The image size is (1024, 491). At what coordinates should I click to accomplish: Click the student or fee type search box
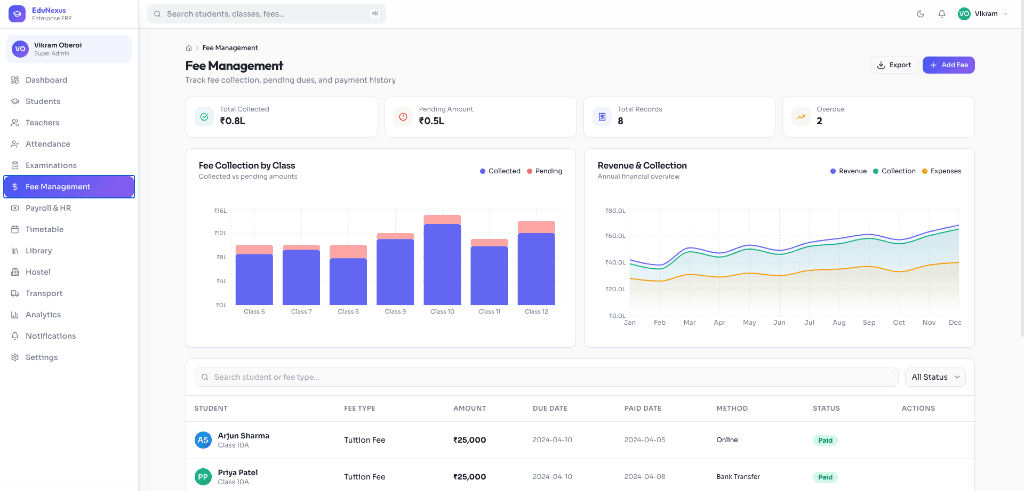tap(547, 377)
